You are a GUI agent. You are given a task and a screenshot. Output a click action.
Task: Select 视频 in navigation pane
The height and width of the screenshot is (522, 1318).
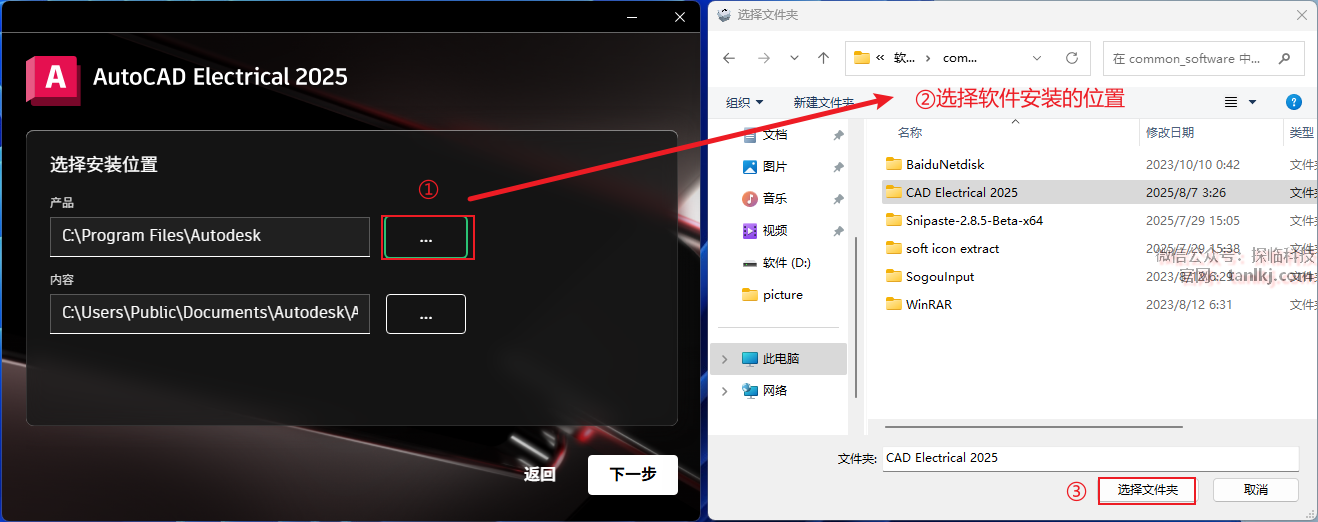pyautogui.click(x=775, y=230)
